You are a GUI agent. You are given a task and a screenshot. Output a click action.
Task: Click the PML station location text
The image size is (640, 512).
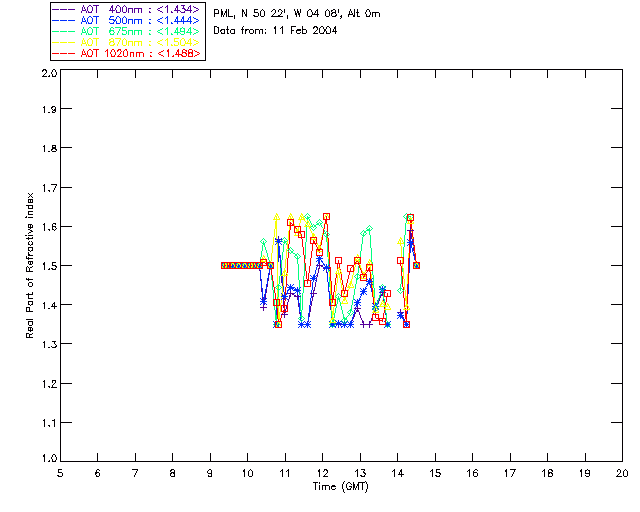[297, 13]
